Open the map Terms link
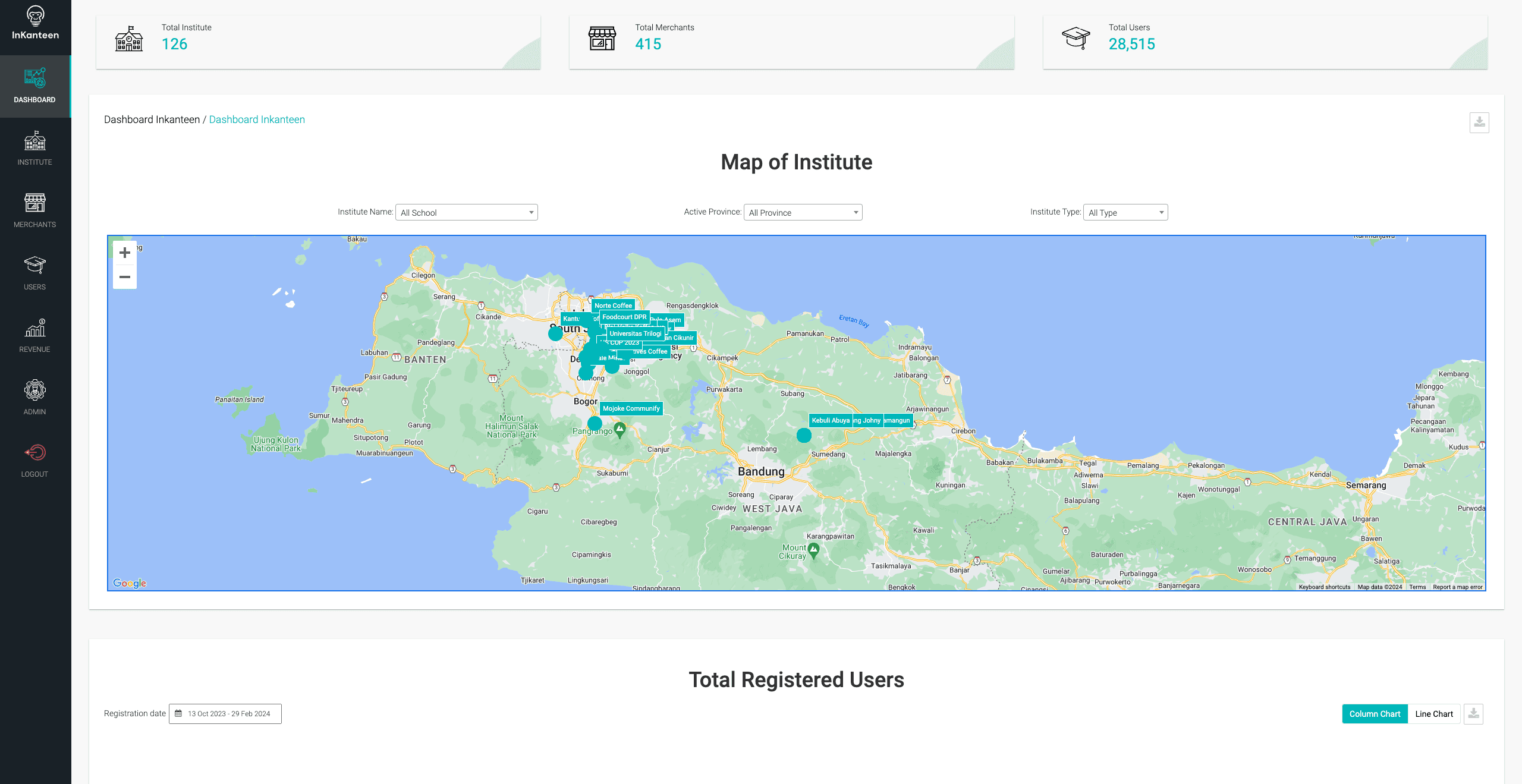 pos(1417,587)
